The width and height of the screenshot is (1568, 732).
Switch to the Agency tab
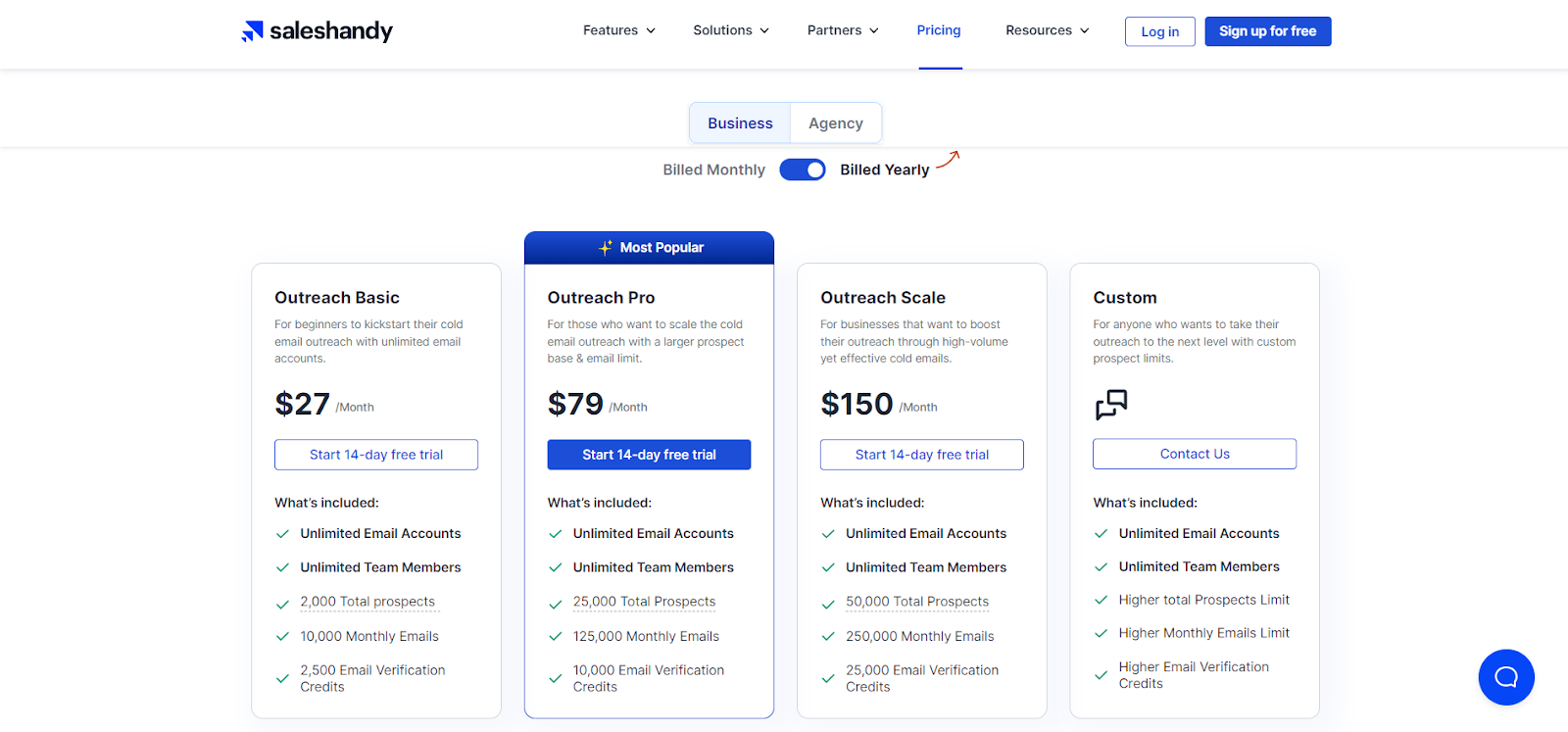coord(836,123)
